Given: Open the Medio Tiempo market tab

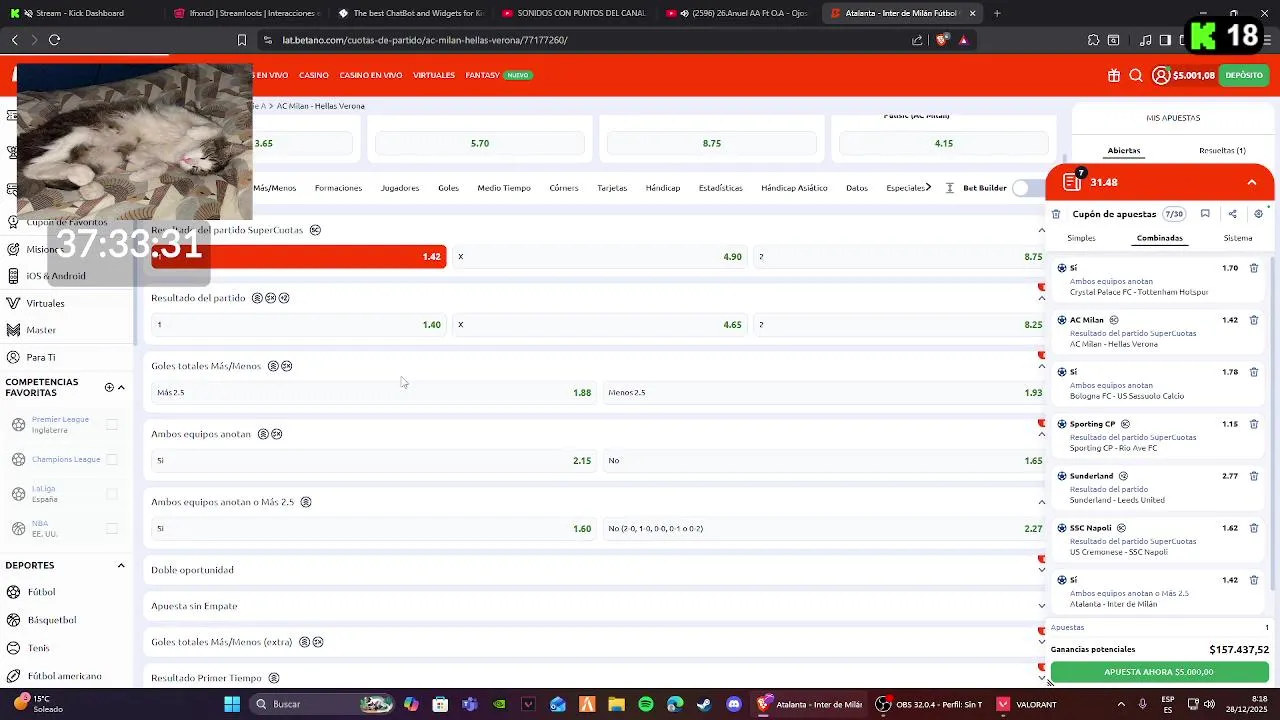Looking at the screenshot, I should click(x=504, y=188).
